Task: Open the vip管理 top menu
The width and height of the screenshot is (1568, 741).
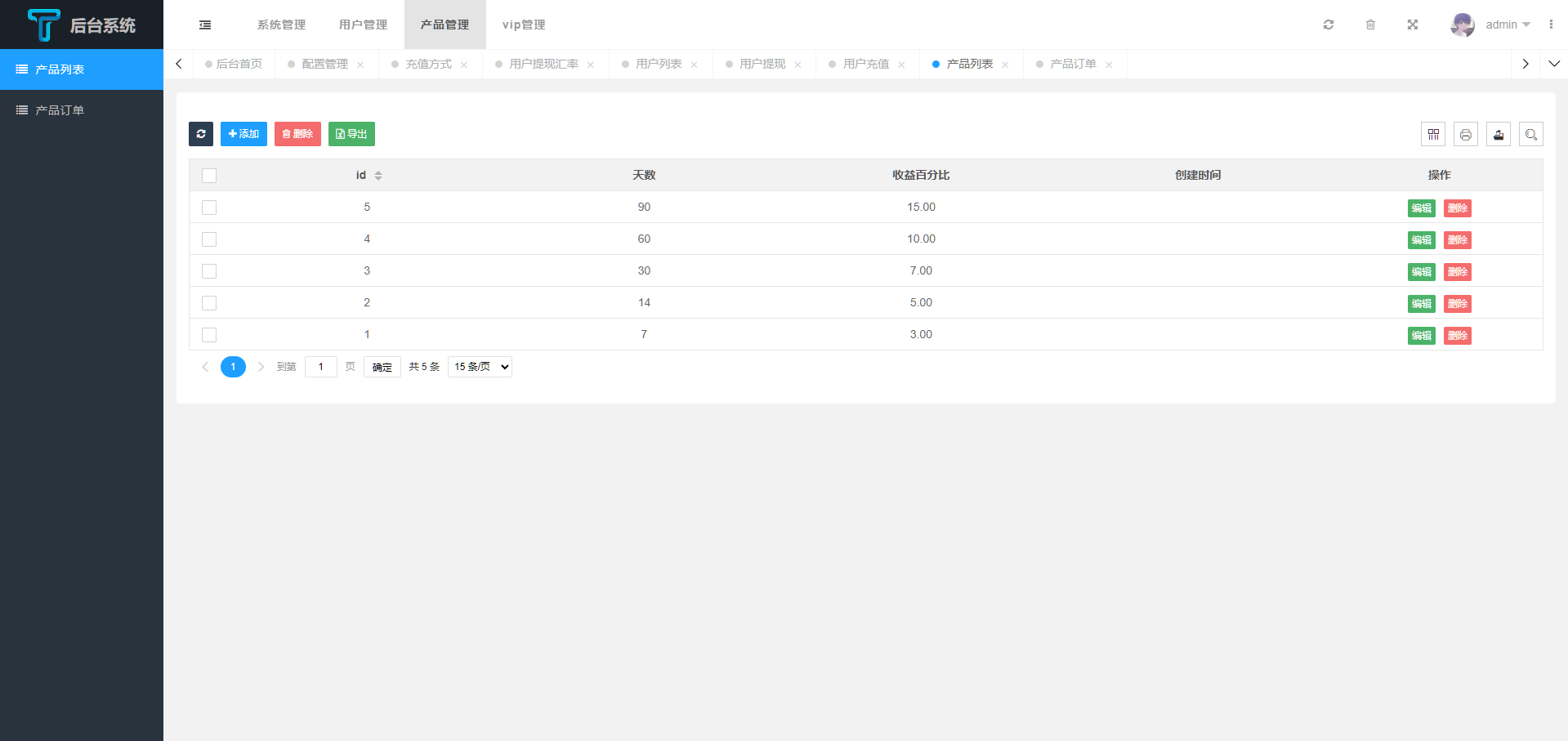Action: (524, 25)
